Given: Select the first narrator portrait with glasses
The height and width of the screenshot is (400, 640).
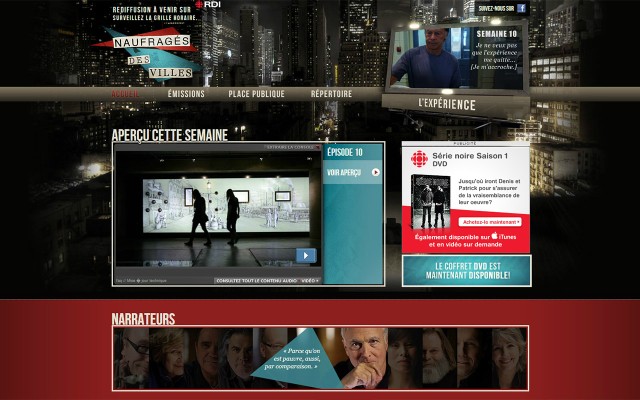Looking at the screenshot, I should (x=131, y=357).
